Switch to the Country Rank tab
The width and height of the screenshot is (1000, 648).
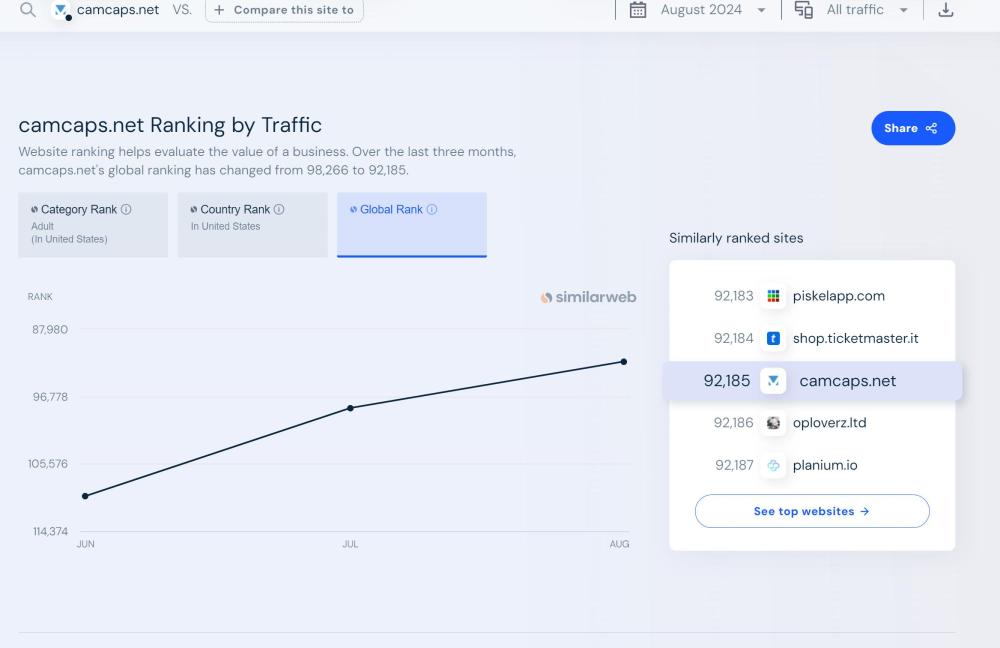252,225
